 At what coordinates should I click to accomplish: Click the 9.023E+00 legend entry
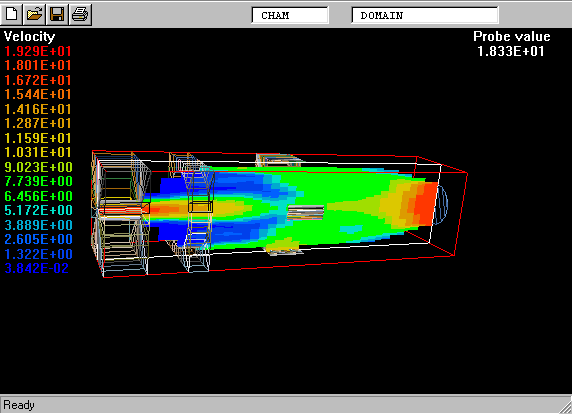(39, 167)
